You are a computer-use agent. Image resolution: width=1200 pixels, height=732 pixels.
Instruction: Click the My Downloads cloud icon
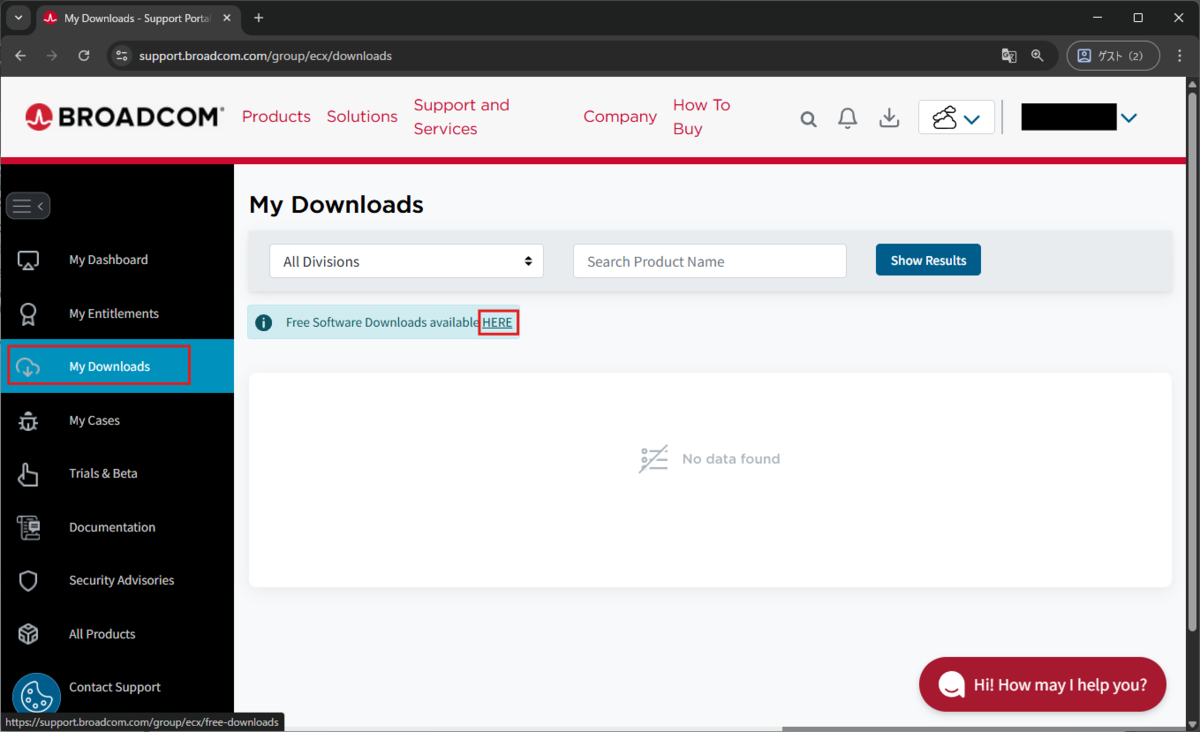pyautogui.click(x=28, y=367)
